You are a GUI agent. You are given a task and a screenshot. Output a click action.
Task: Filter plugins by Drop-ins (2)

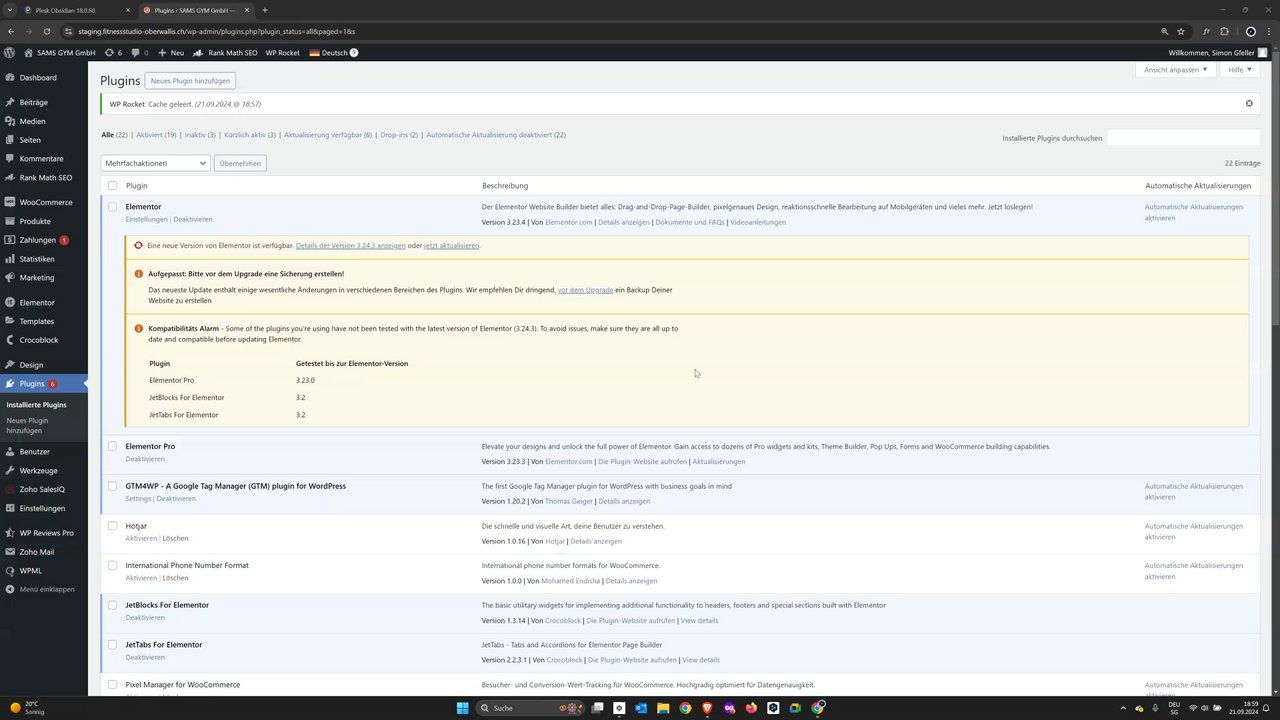399,135
